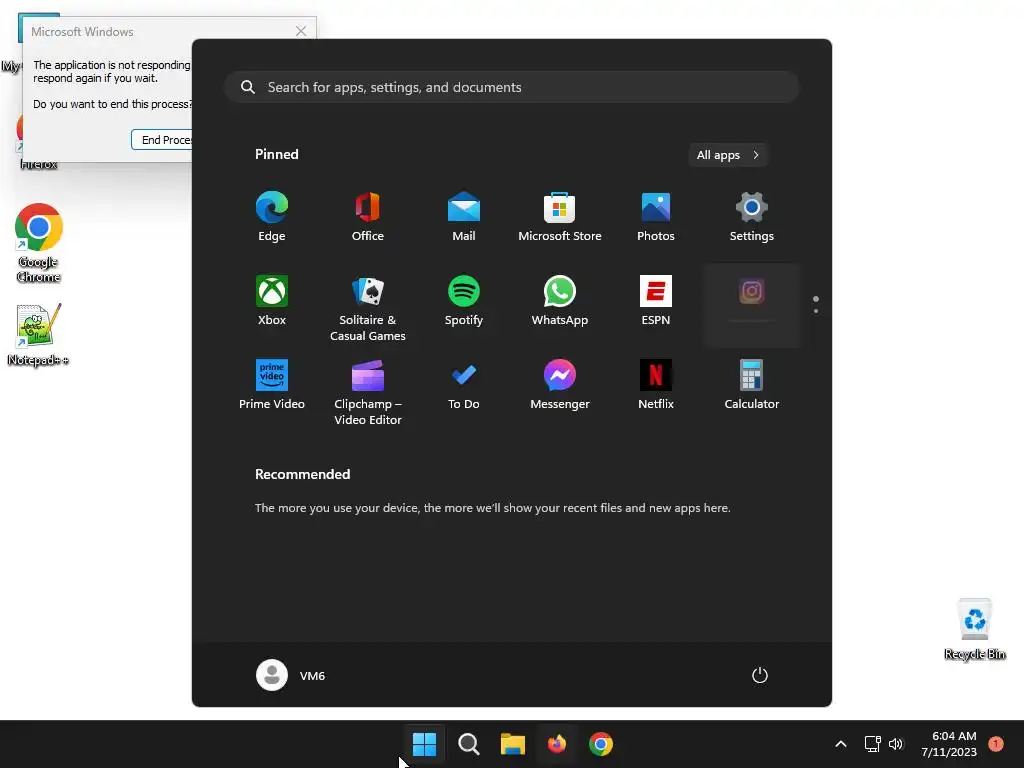Open Firefox from the taskbar
The image size is (1024, 768).
(x=557, y=744)
